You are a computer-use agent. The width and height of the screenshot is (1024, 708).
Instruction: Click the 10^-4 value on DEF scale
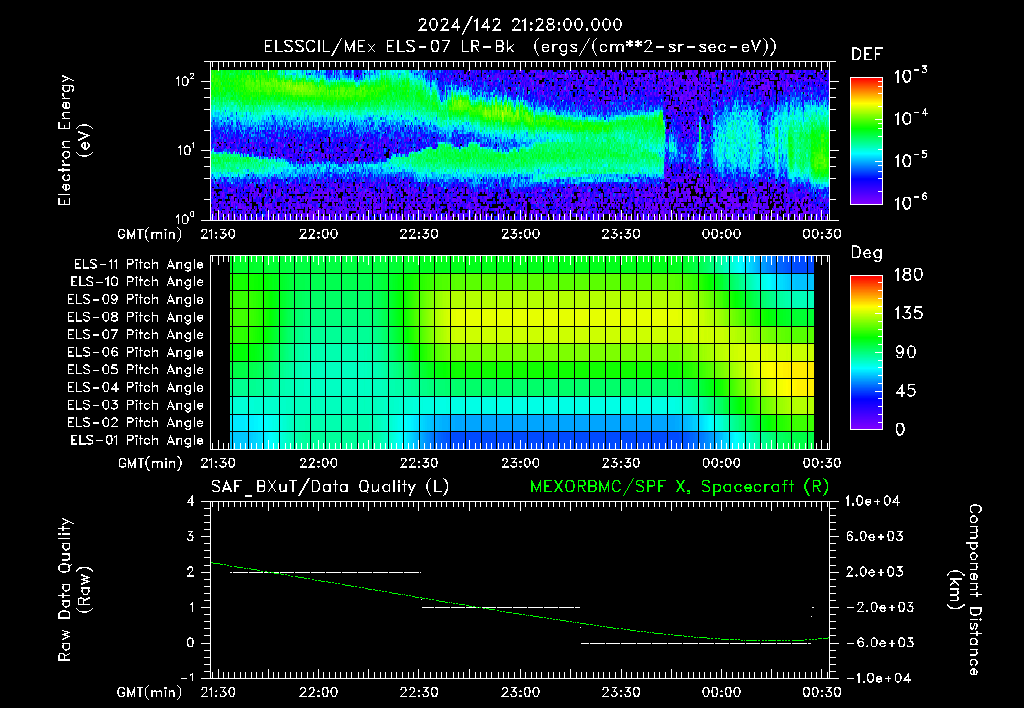(x=910, y=118)
